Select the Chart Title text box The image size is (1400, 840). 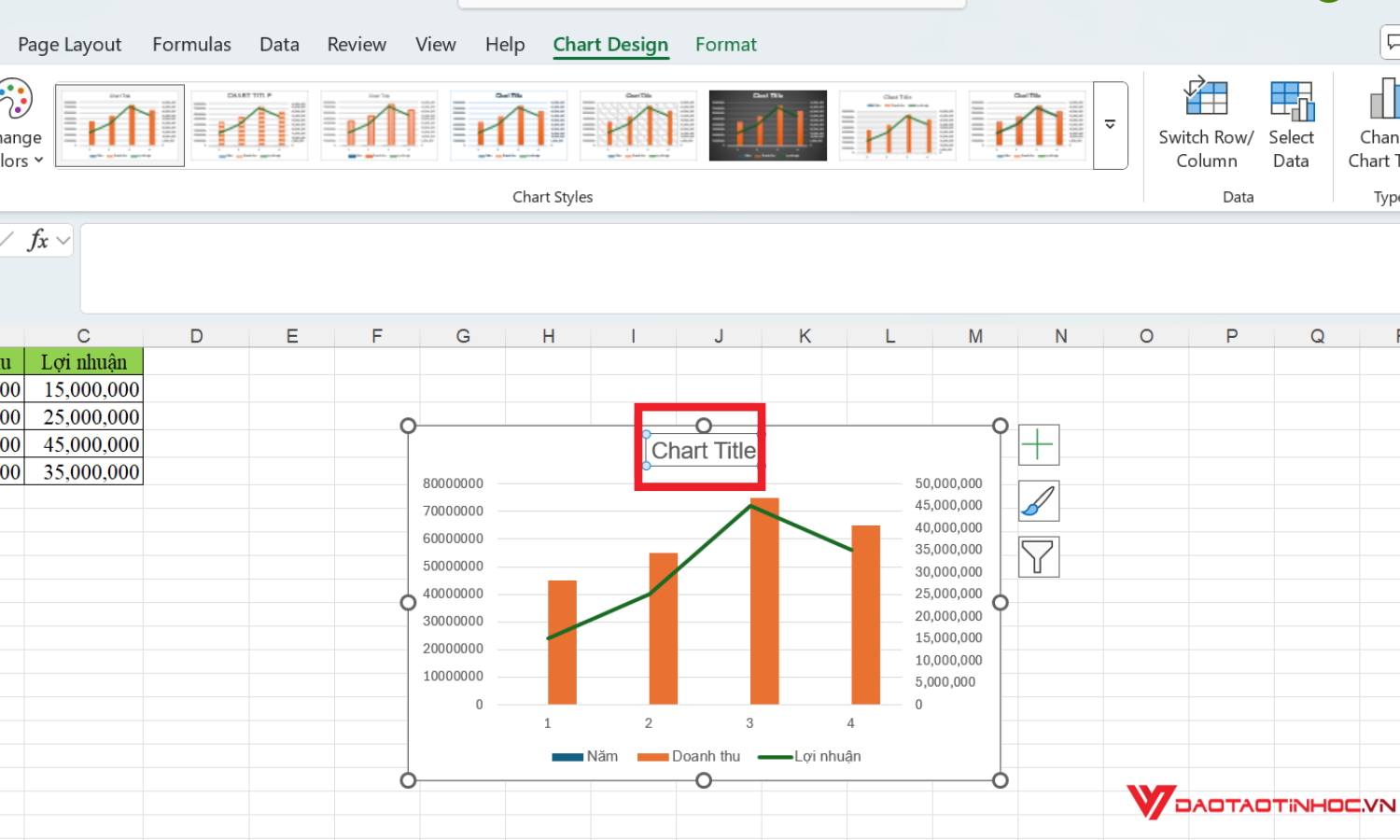[703, 451]
